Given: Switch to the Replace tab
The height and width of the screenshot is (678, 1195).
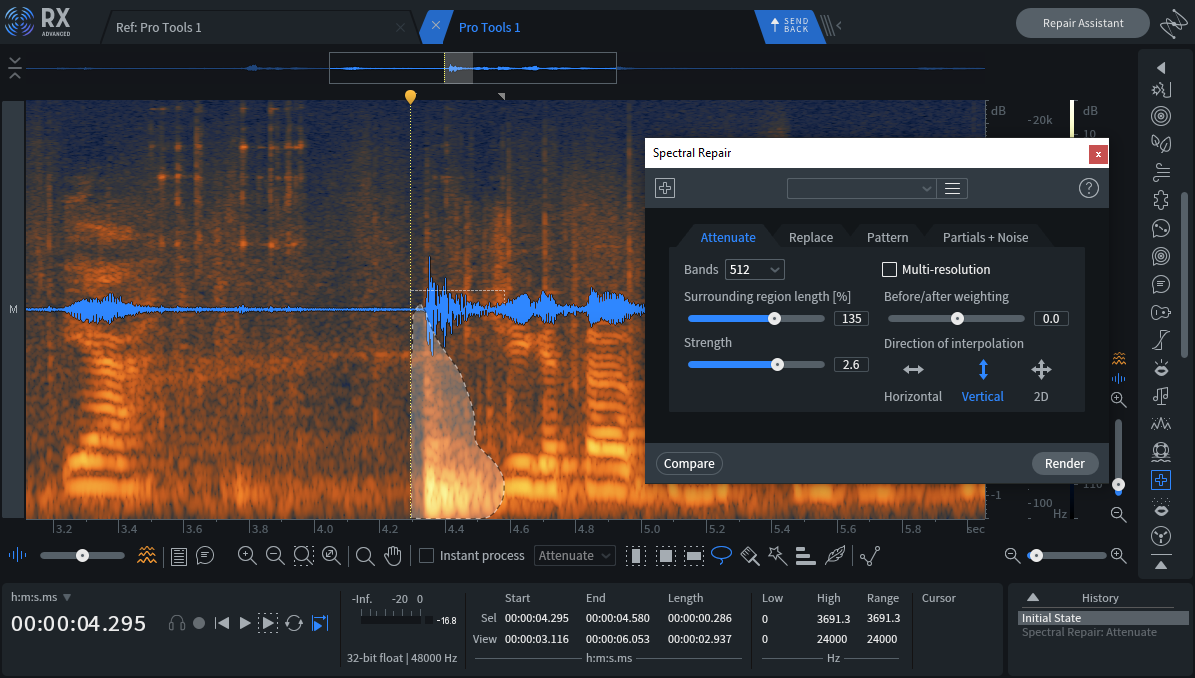Looking at the screenshot, I should (811, 237).
